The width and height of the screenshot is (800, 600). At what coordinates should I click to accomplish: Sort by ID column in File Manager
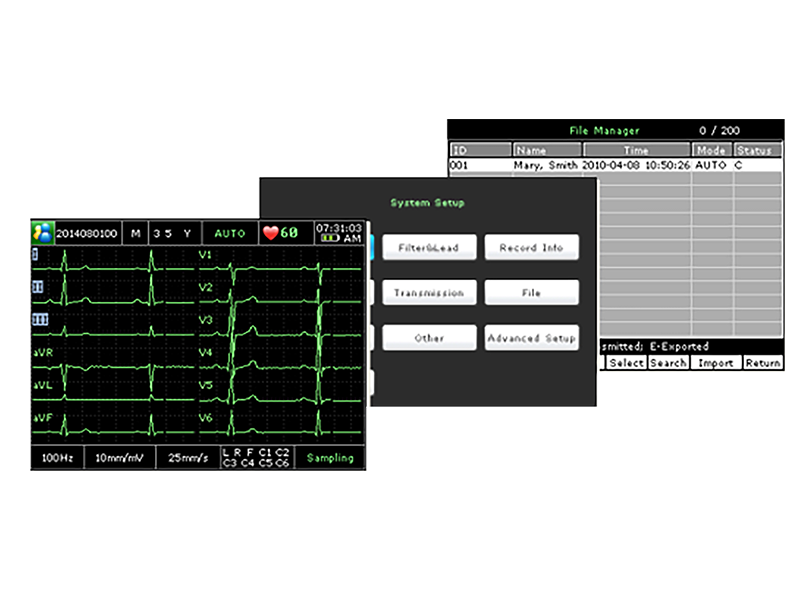(x=480, y=150)
